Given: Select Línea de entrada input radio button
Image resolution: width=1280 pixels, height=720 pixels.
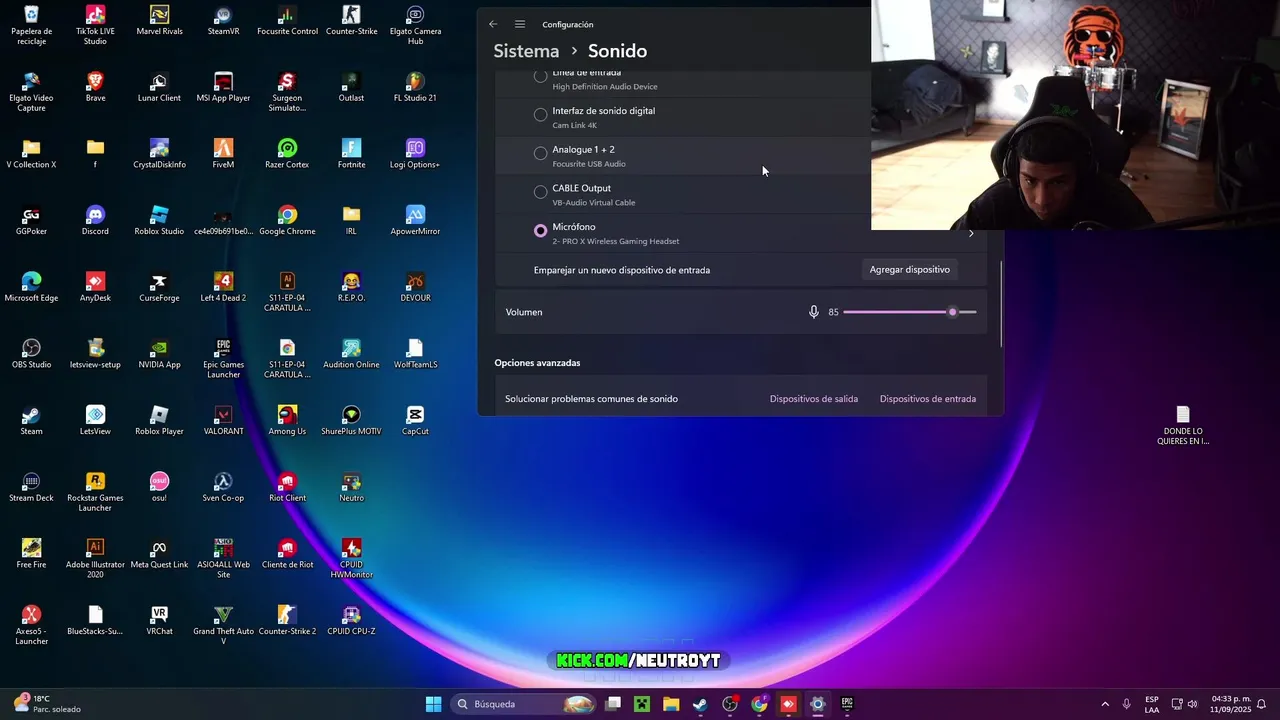Looking at the screenshot, I should [540, 76].
